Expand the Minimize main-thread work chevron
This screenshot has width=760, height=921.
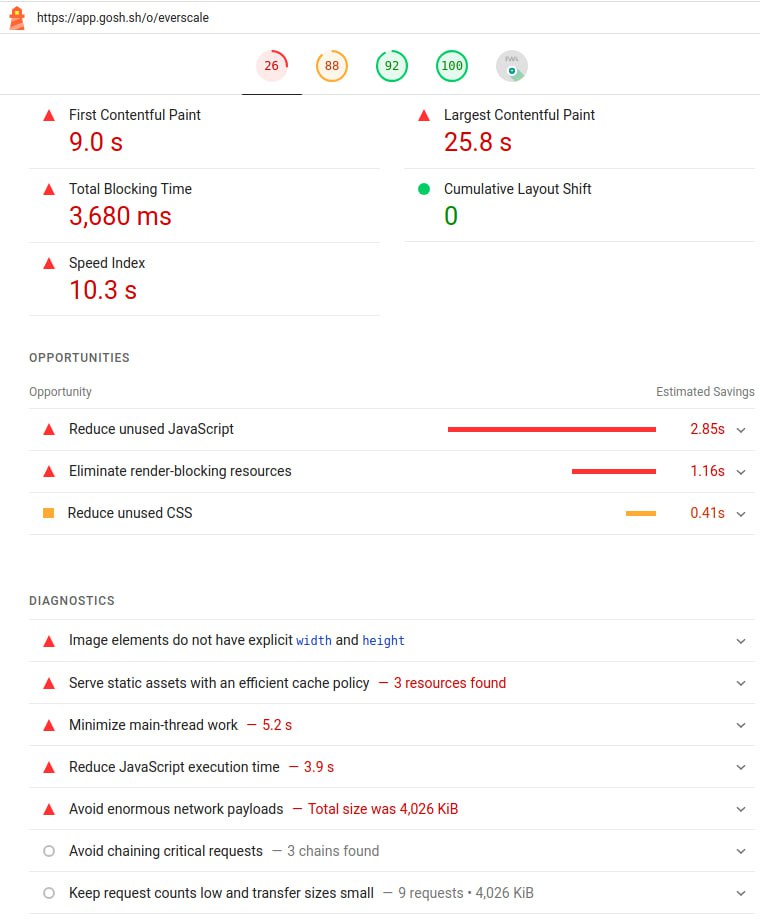[741, 726]
